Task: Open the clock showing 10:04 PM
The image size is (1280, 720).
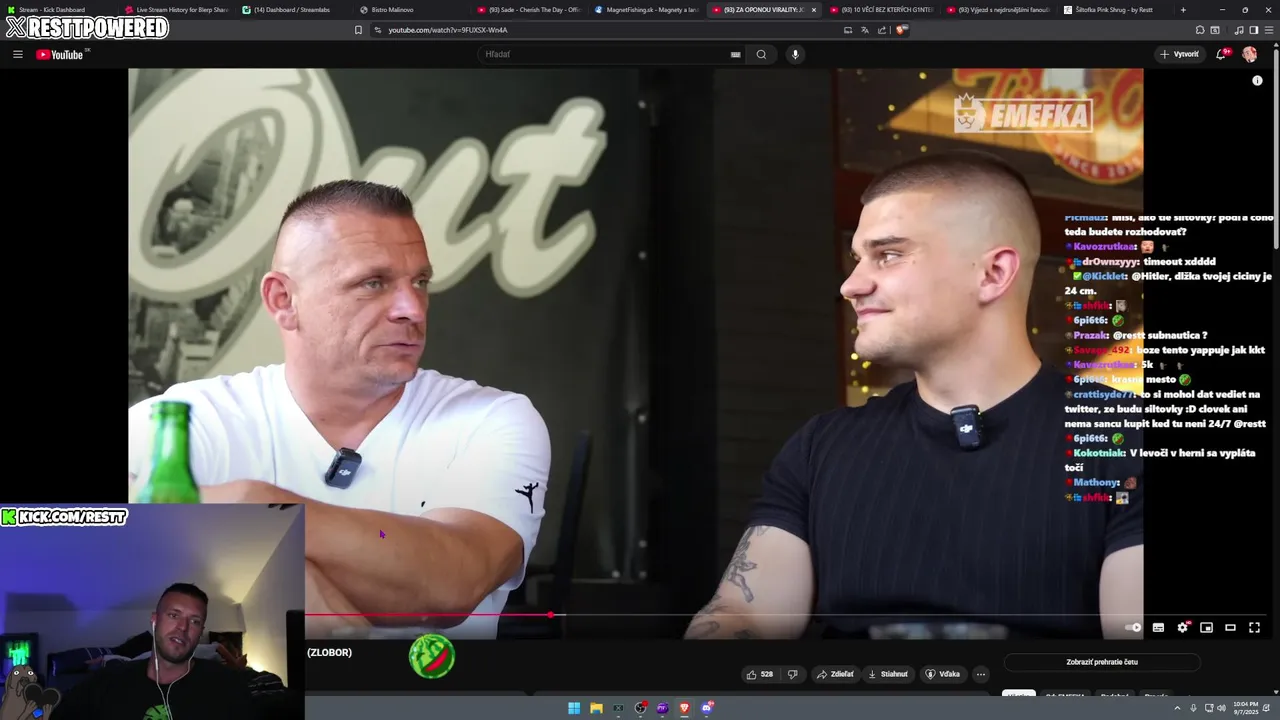Action: (1245, 708)
